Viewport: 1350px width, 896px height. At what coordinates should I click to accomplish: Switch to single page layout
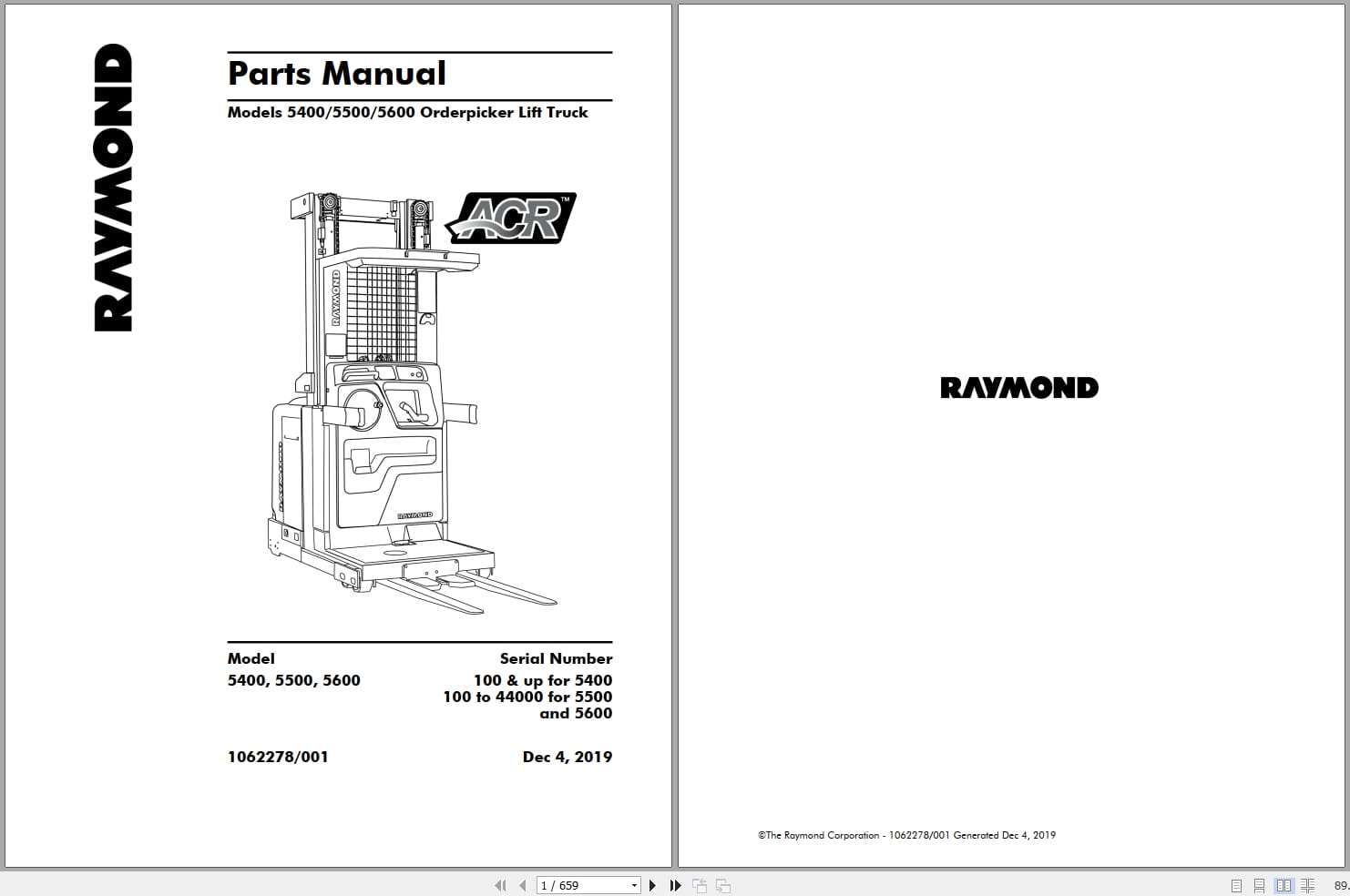tap(1236, 885)
